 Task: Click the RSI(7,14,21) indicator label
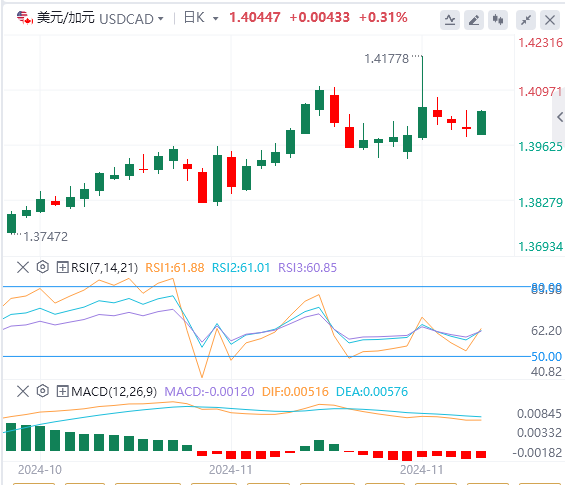[104, 268]
